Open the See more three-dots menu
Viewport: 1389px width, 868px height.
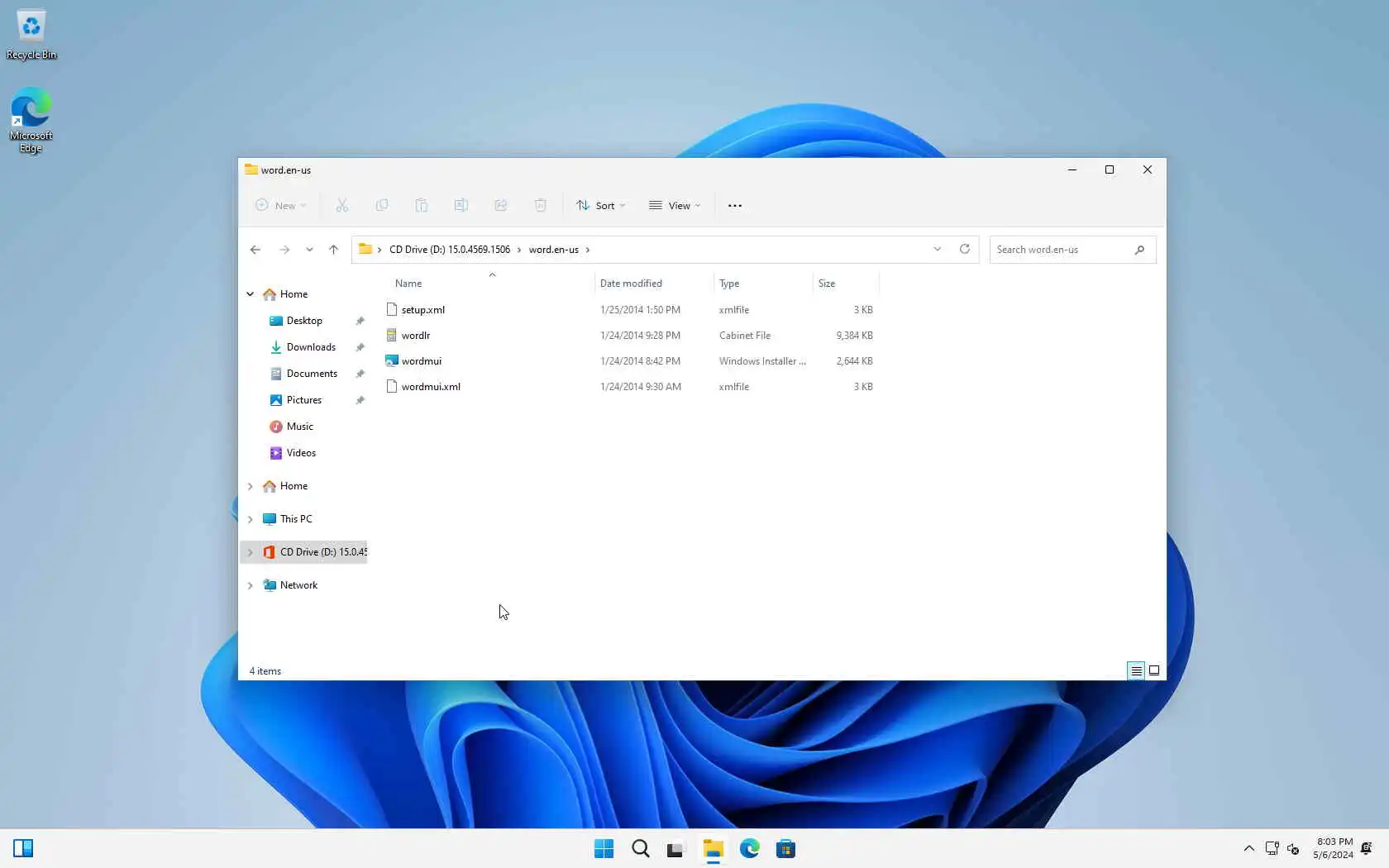click(x=735, y=205)
